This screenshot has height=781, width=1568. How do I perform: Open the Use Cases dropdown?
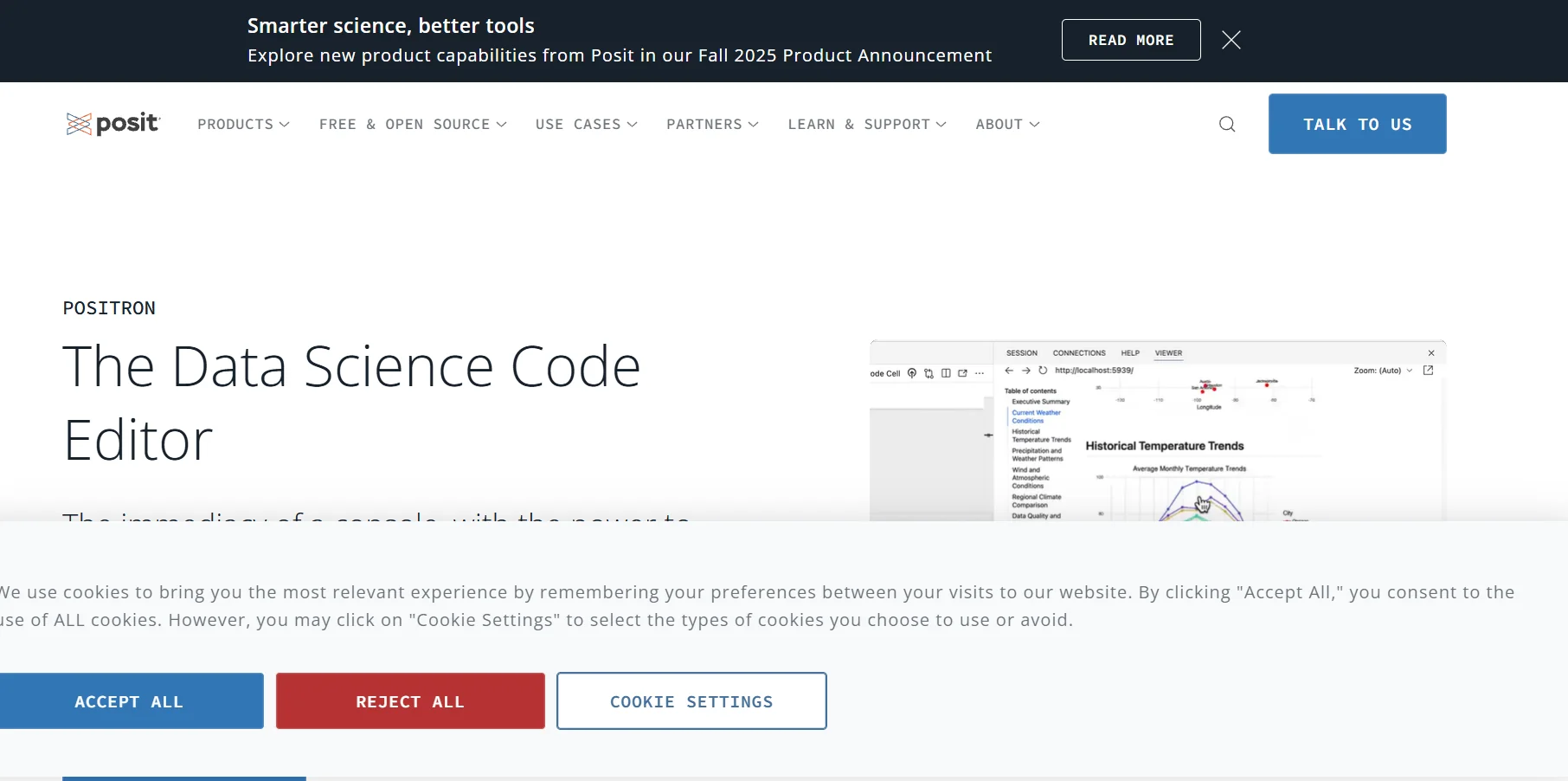(587, 124)
